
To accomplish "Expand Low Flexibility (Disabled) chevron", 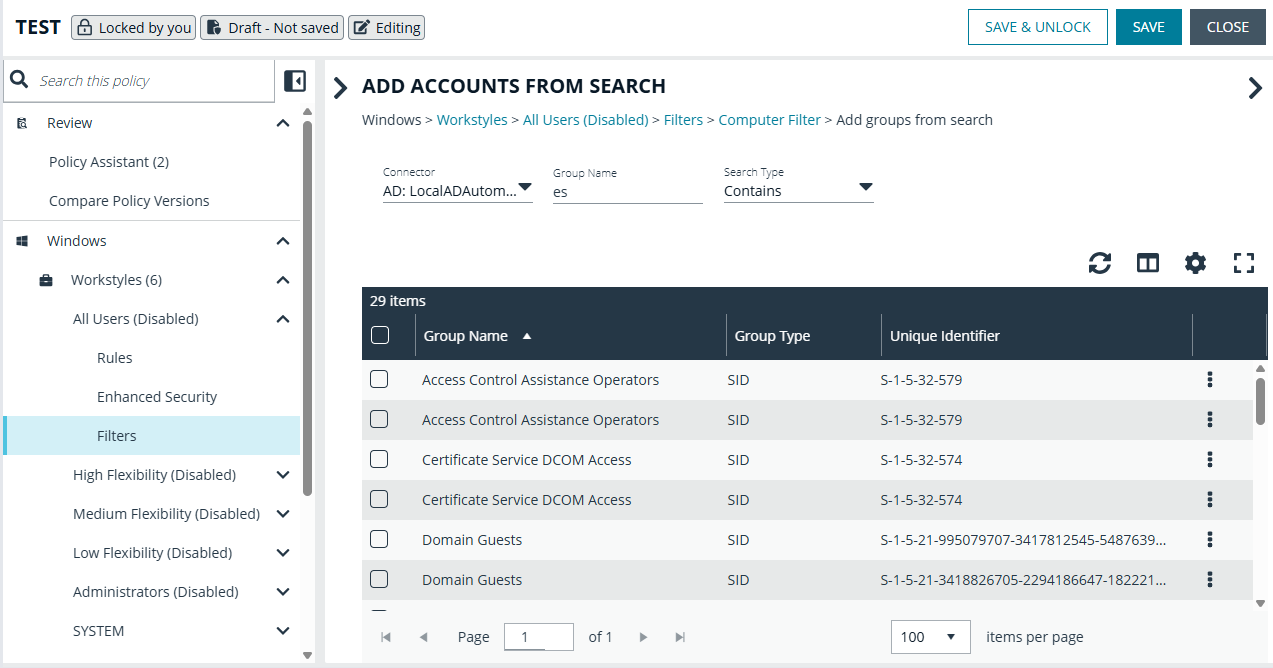I will coord(283,553).
